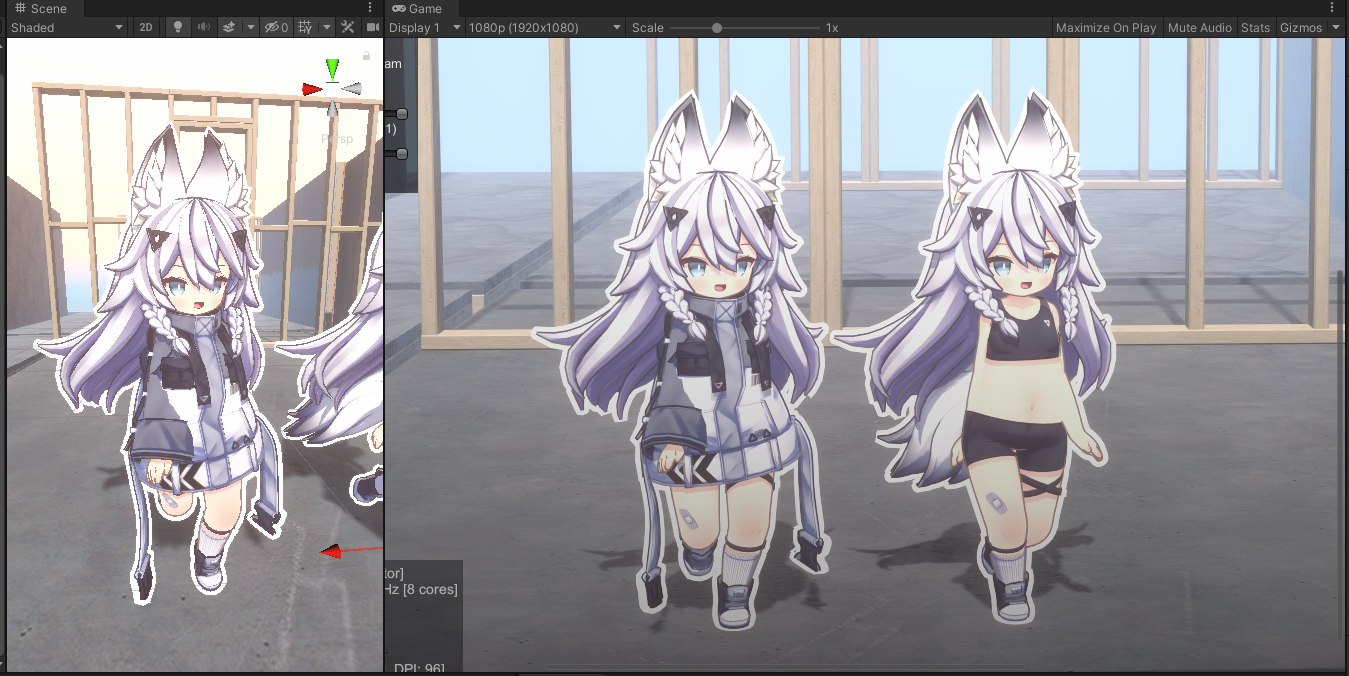This screenshot has width=1349, height=676.
Task: Toggle scene audio speaker icon
Action: (x=204, y=28)
